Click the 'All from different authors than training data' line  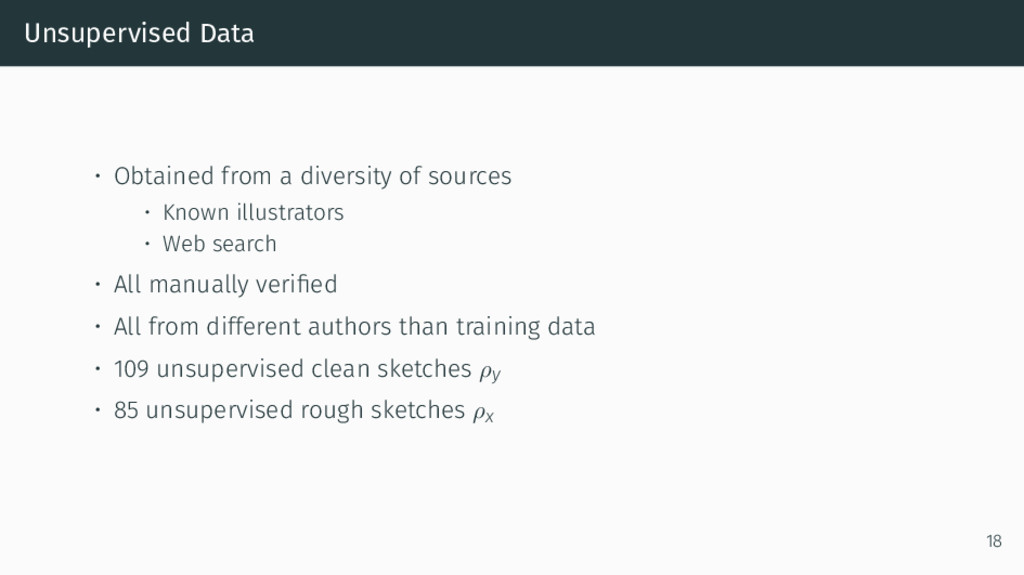coord(355,326)
